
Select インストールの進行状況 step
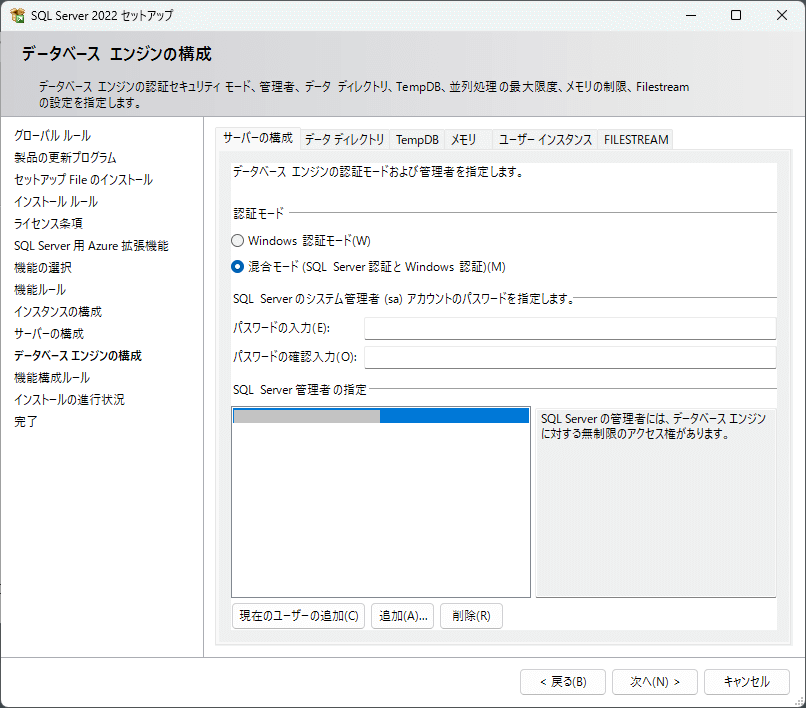tap(69, 400)
